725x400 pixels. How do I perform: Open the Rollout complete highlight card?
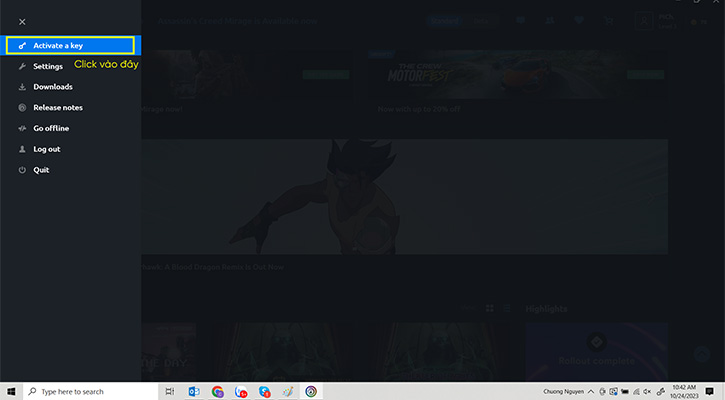coord(596,351)
